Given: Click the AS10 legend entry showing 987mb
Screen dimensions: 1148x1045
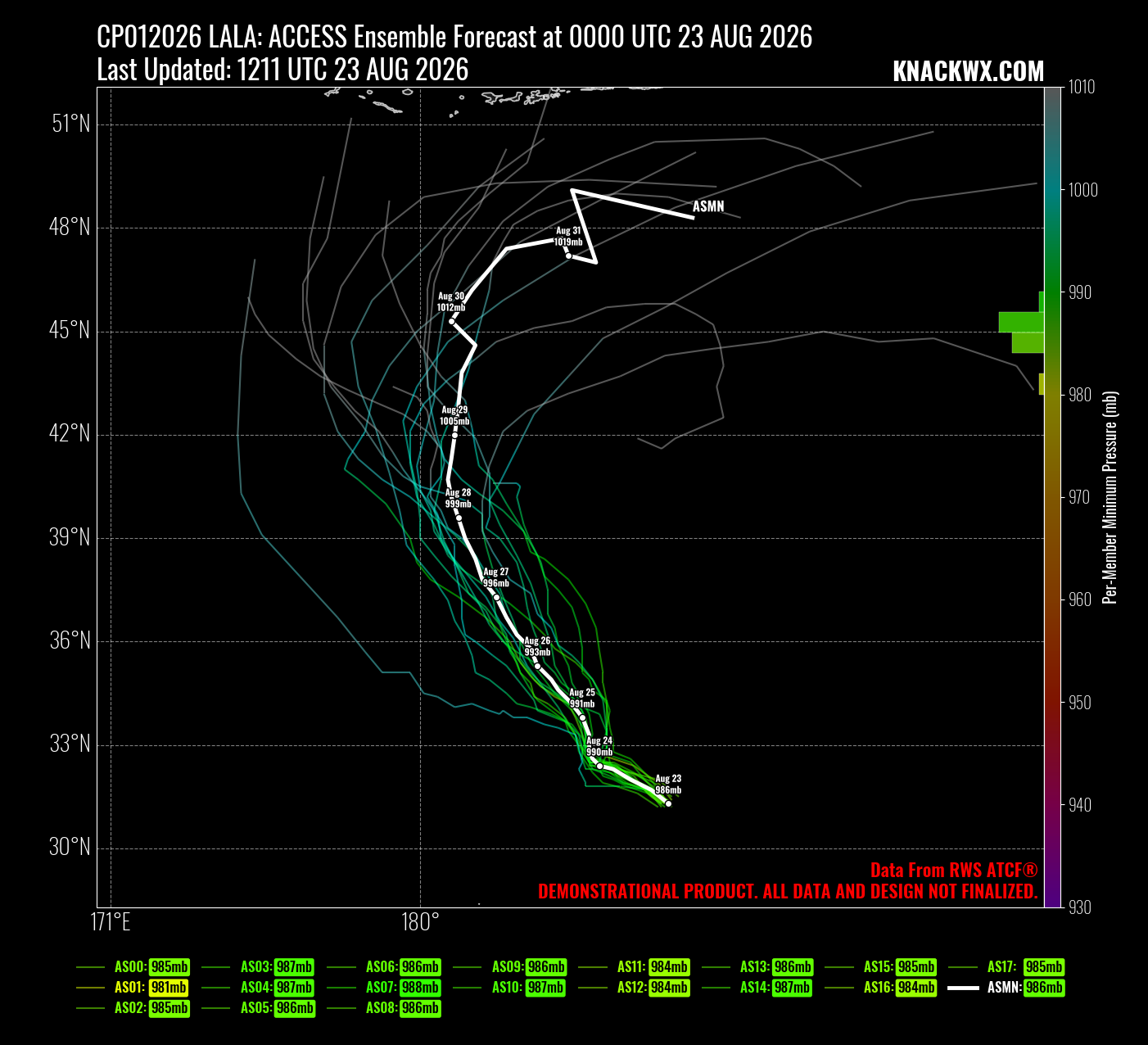Looking at the screenshot, I should 509,988.
